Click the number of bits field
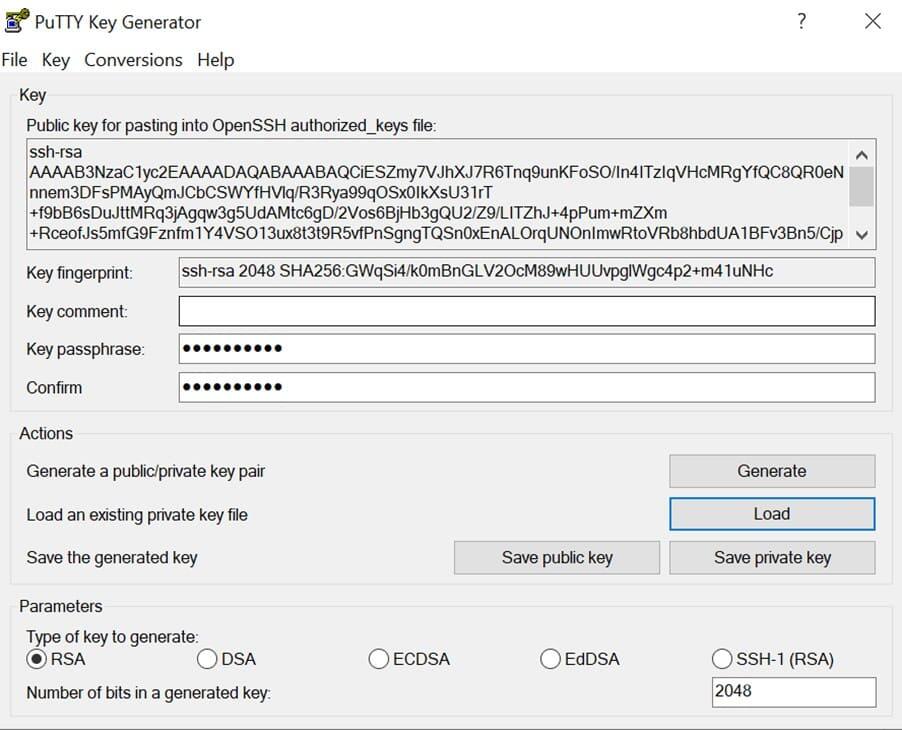 pyautogui.click(x=794, y=692)
